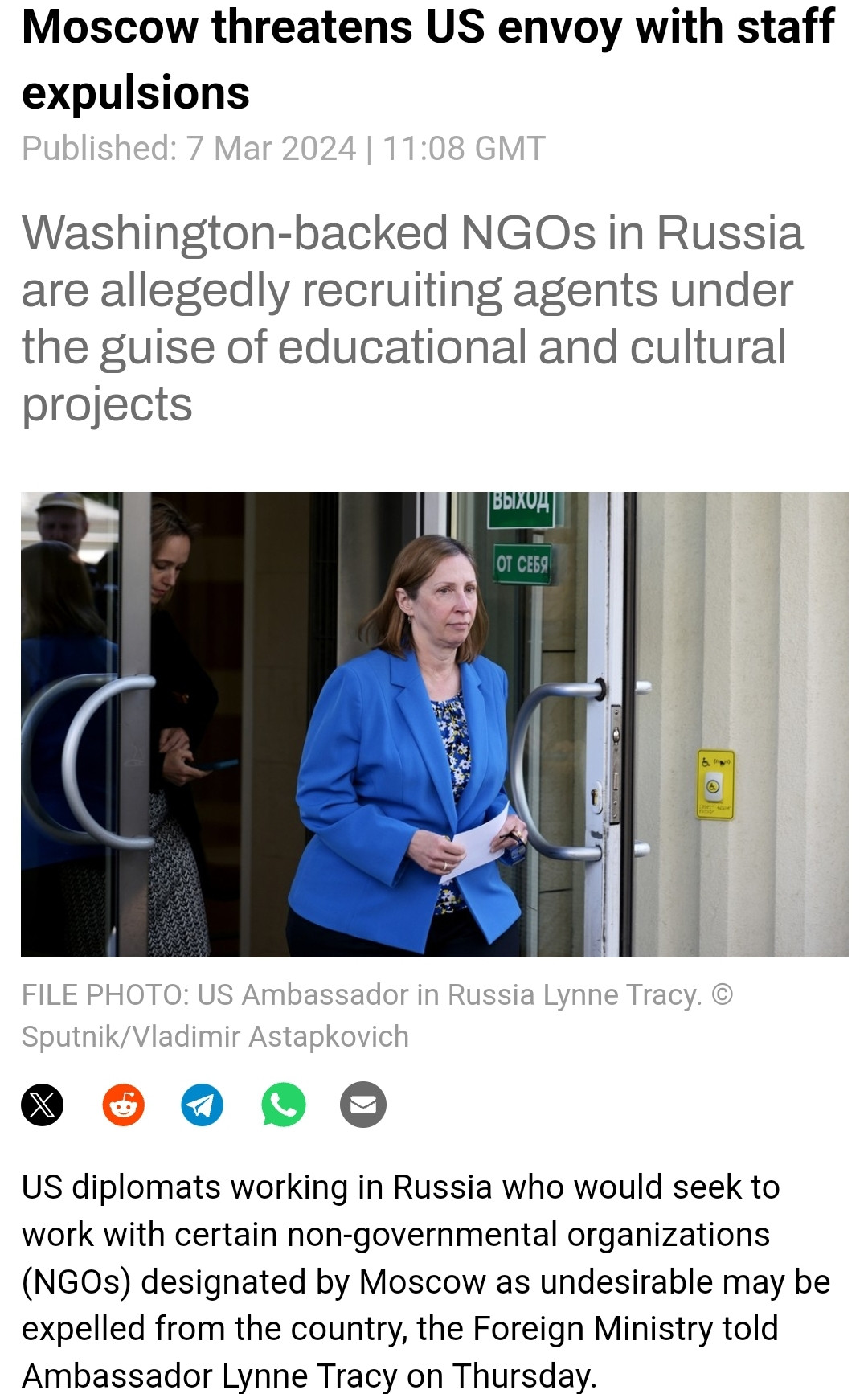Click the copyright symbol in the caption
The width and height of the screenshot is (868, 1394).
pyautogui.click(x=723, y=994)
